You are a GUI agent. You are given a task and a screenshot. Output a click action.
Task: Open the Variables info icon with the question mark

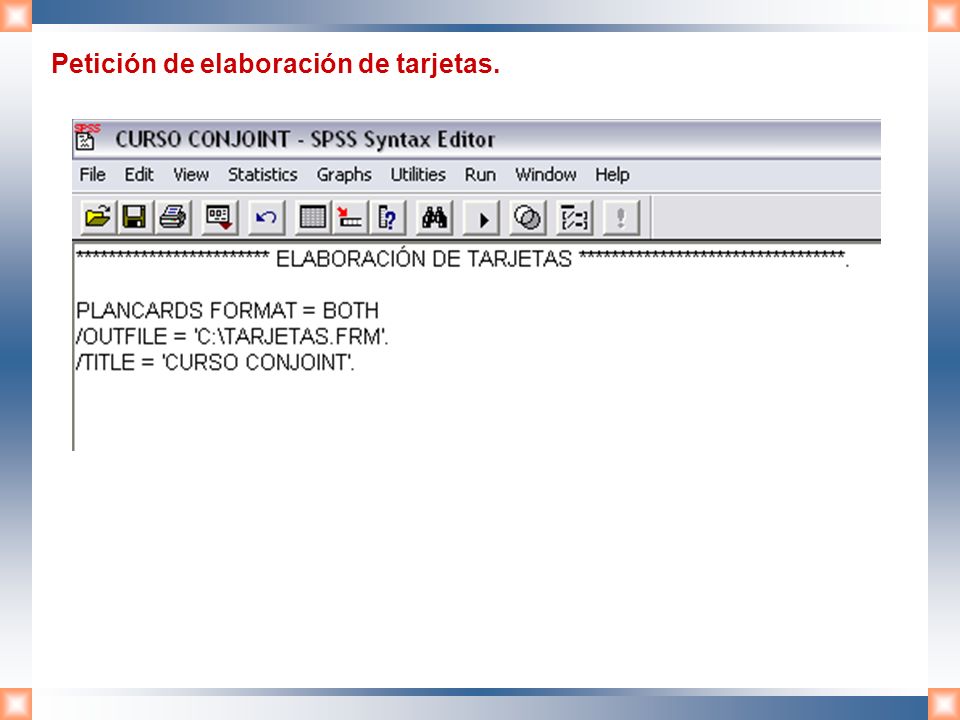[x=388, y=217]
